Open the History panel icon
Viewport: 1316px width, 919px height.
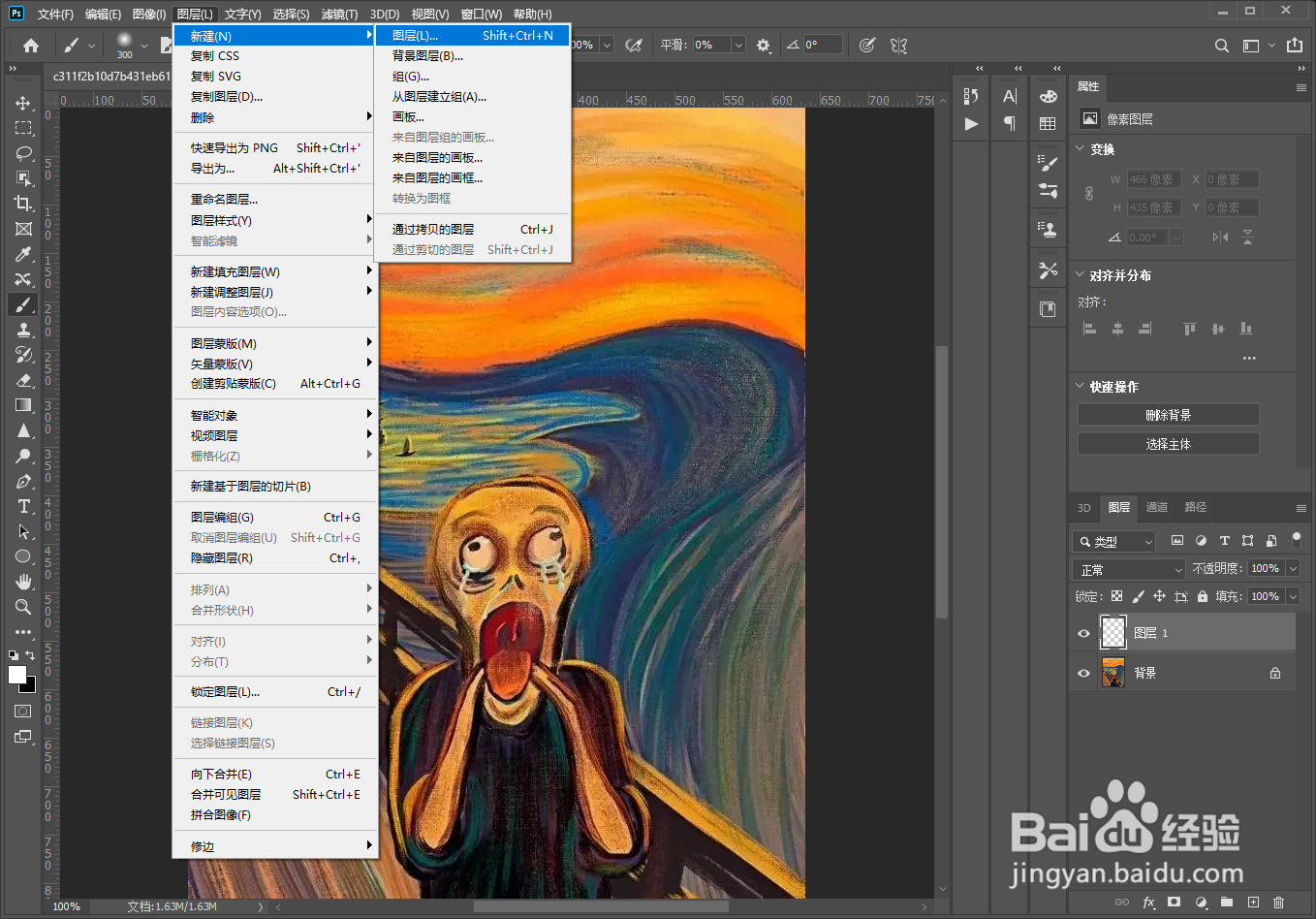(971, 96)
